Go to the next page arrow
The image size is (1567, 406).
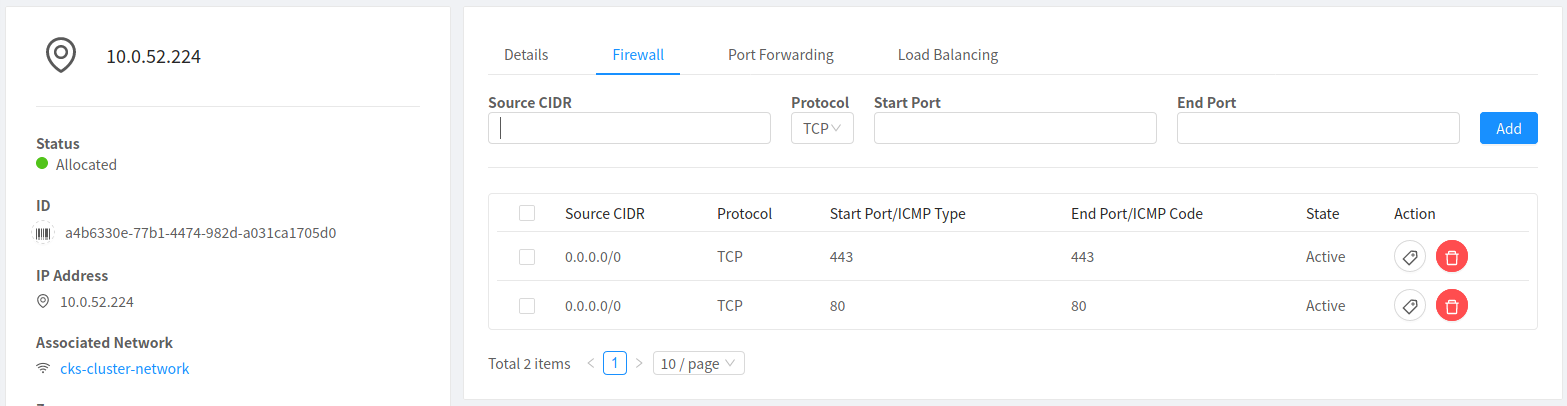click(639, 363)
